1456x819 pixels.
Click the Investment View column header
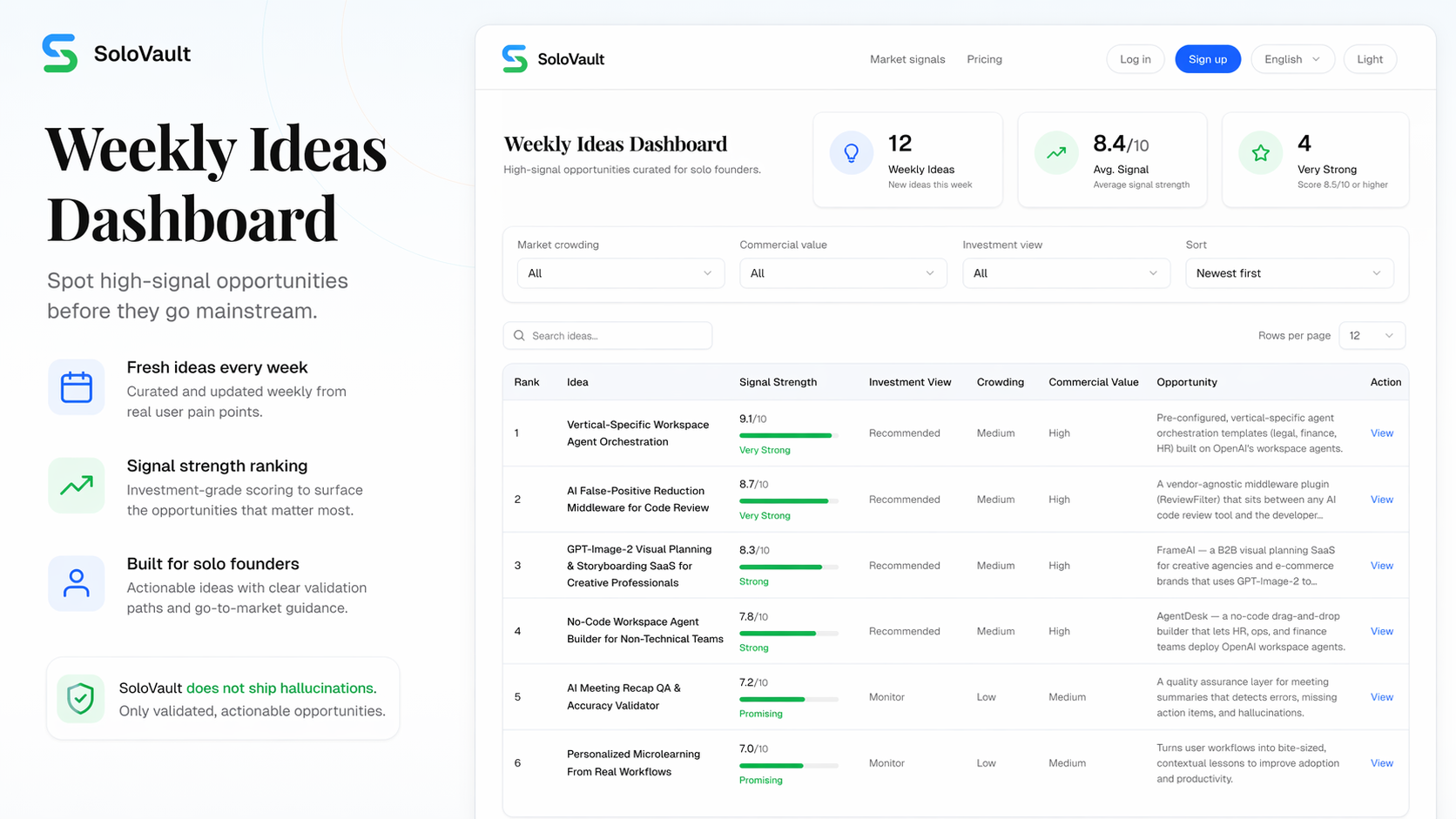pyautogui.click(x=910, y=382)
